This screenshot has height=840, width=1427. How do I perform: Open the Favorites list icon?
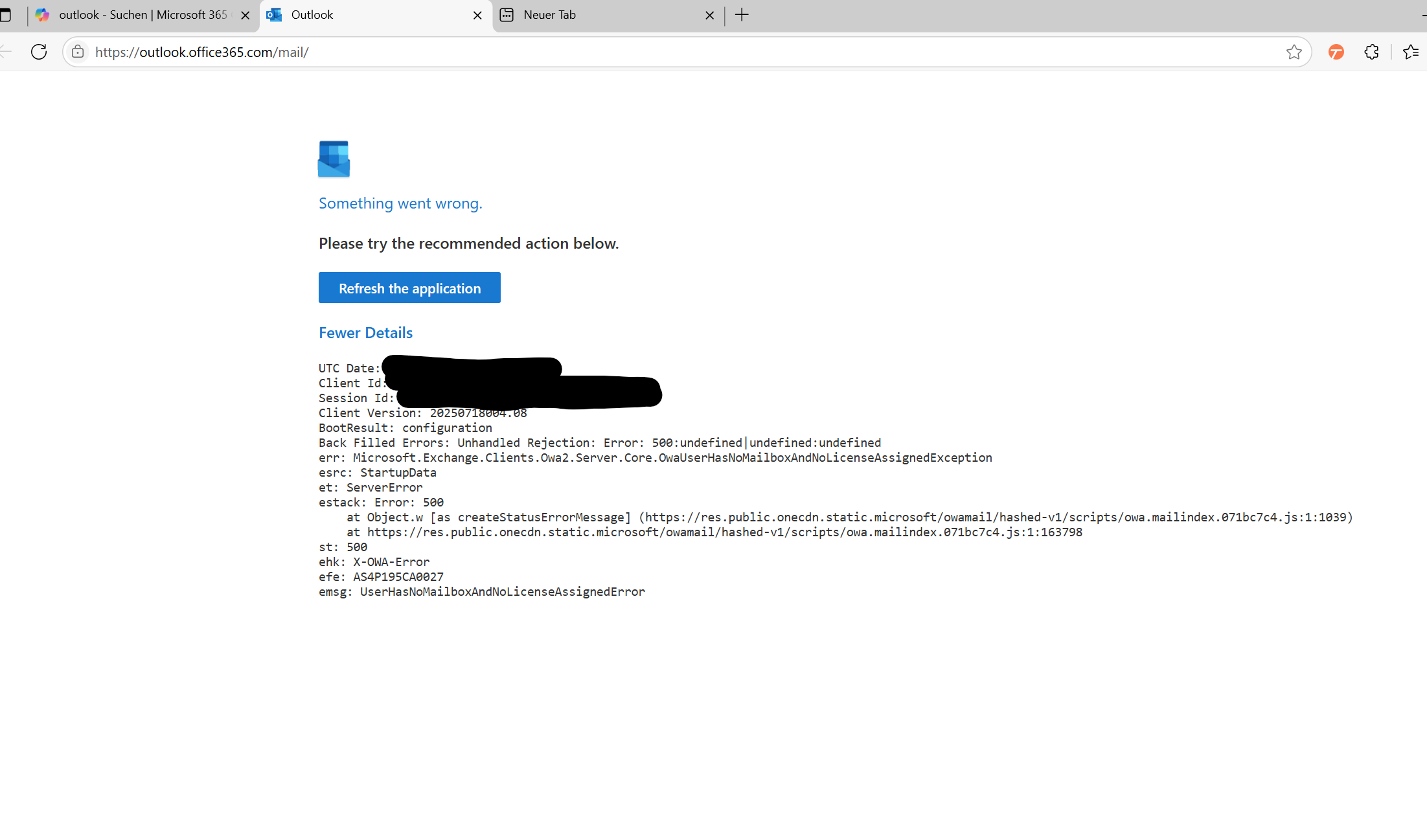[1411, 52]
